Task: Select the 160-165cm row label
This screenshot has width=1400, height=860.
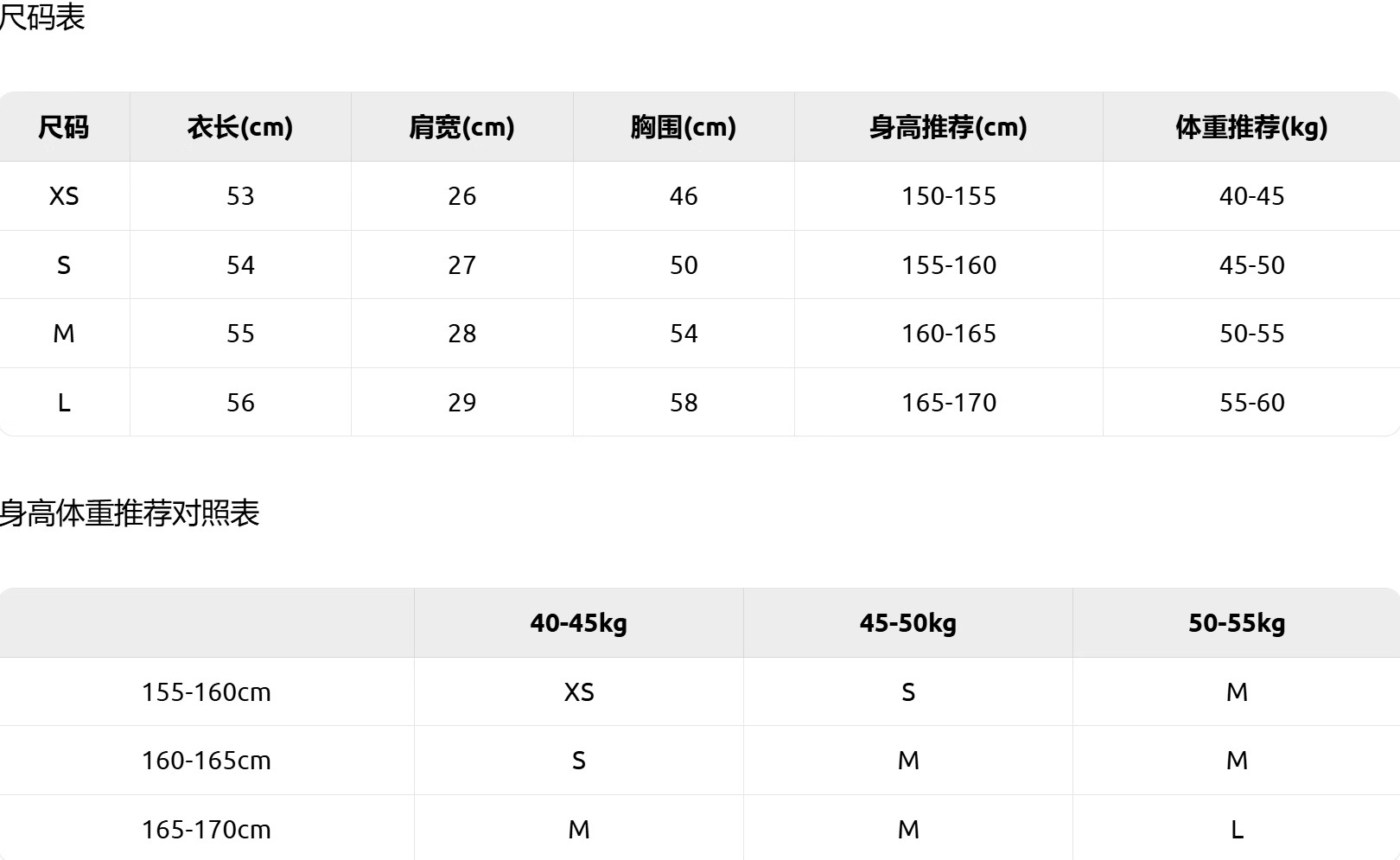Action: tap(207, 761)
